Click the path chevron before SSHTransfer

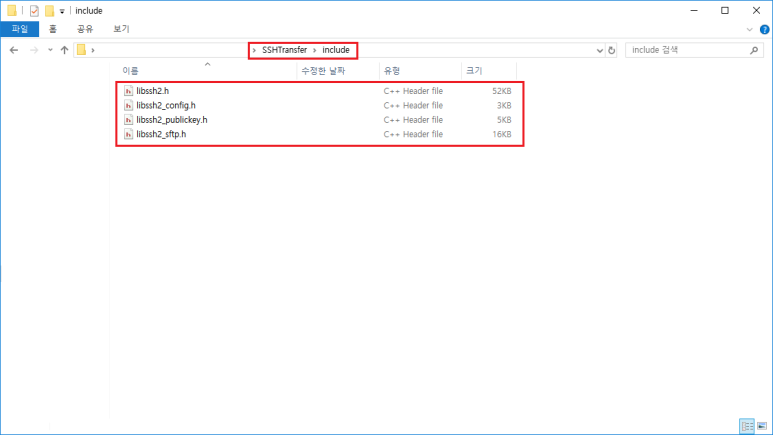[254, 50]
